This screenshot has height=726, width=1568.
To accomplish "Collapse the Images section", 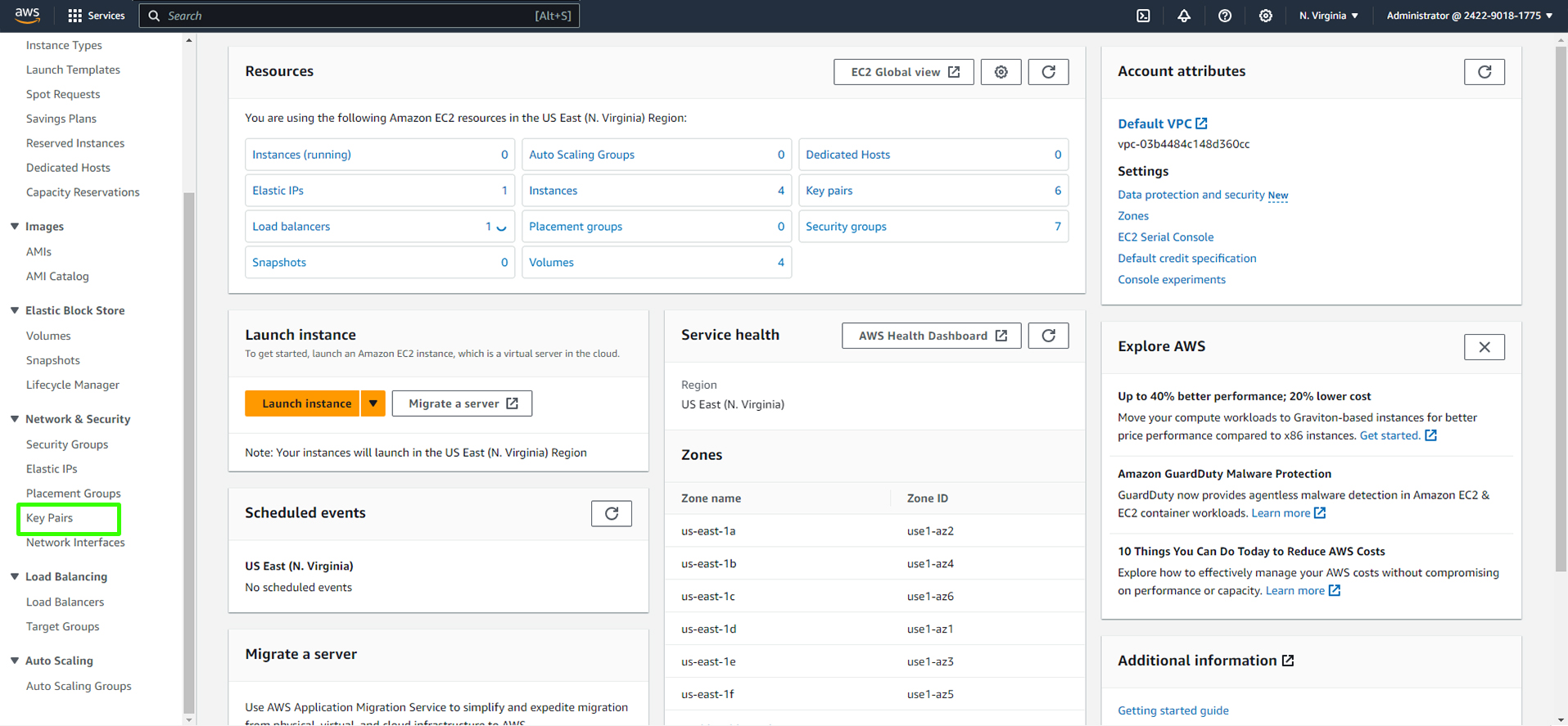I will tap(15, 227).
